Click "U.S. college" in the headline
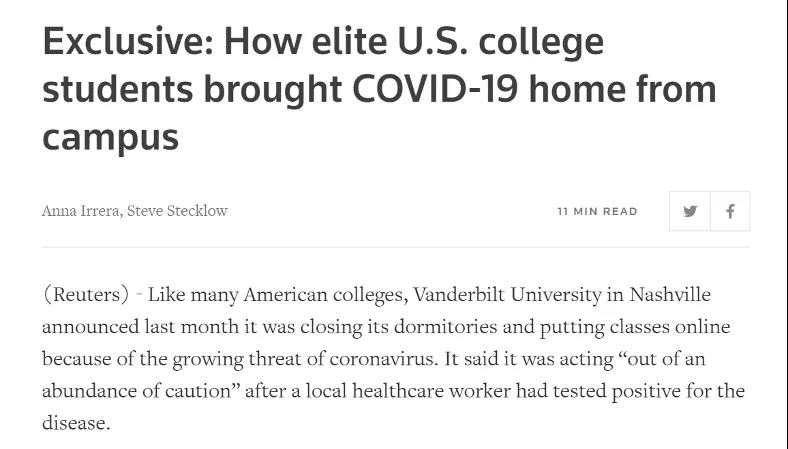This screenshot has height=449, width=788. tap(501, 43)
